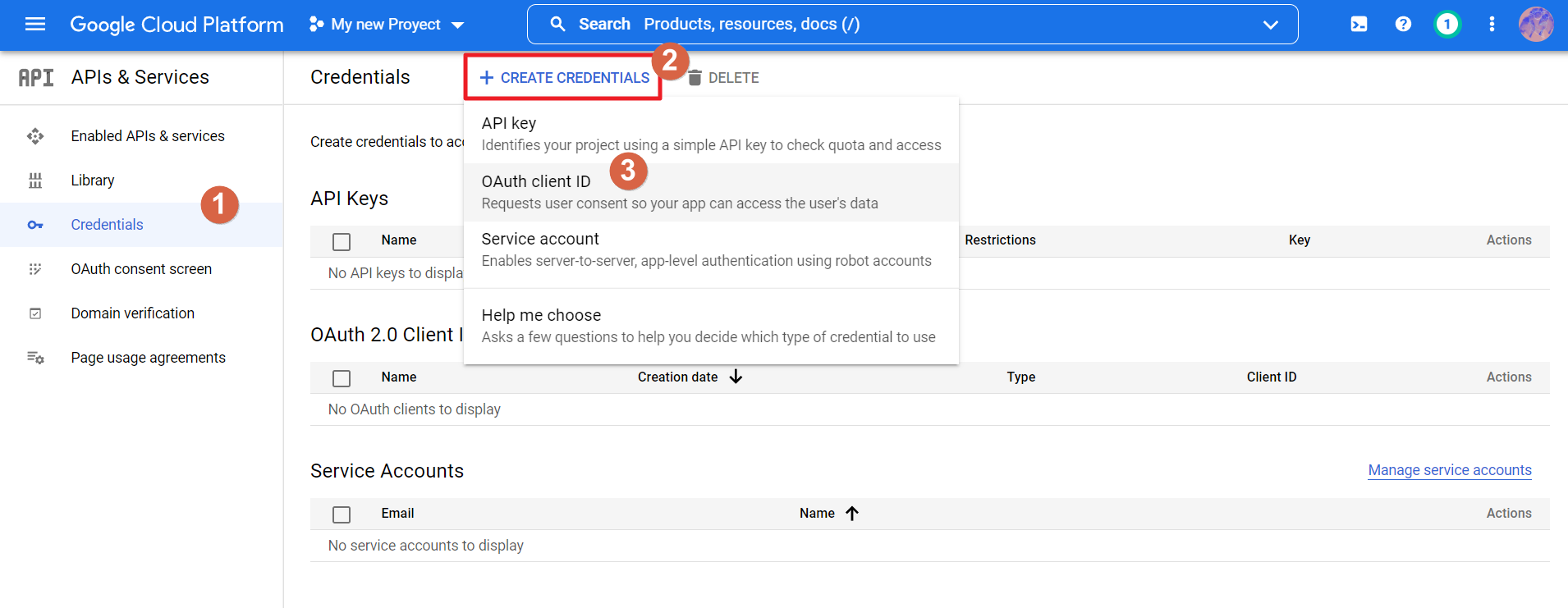
Task: Click the Email column header
Action: (397, 513)
